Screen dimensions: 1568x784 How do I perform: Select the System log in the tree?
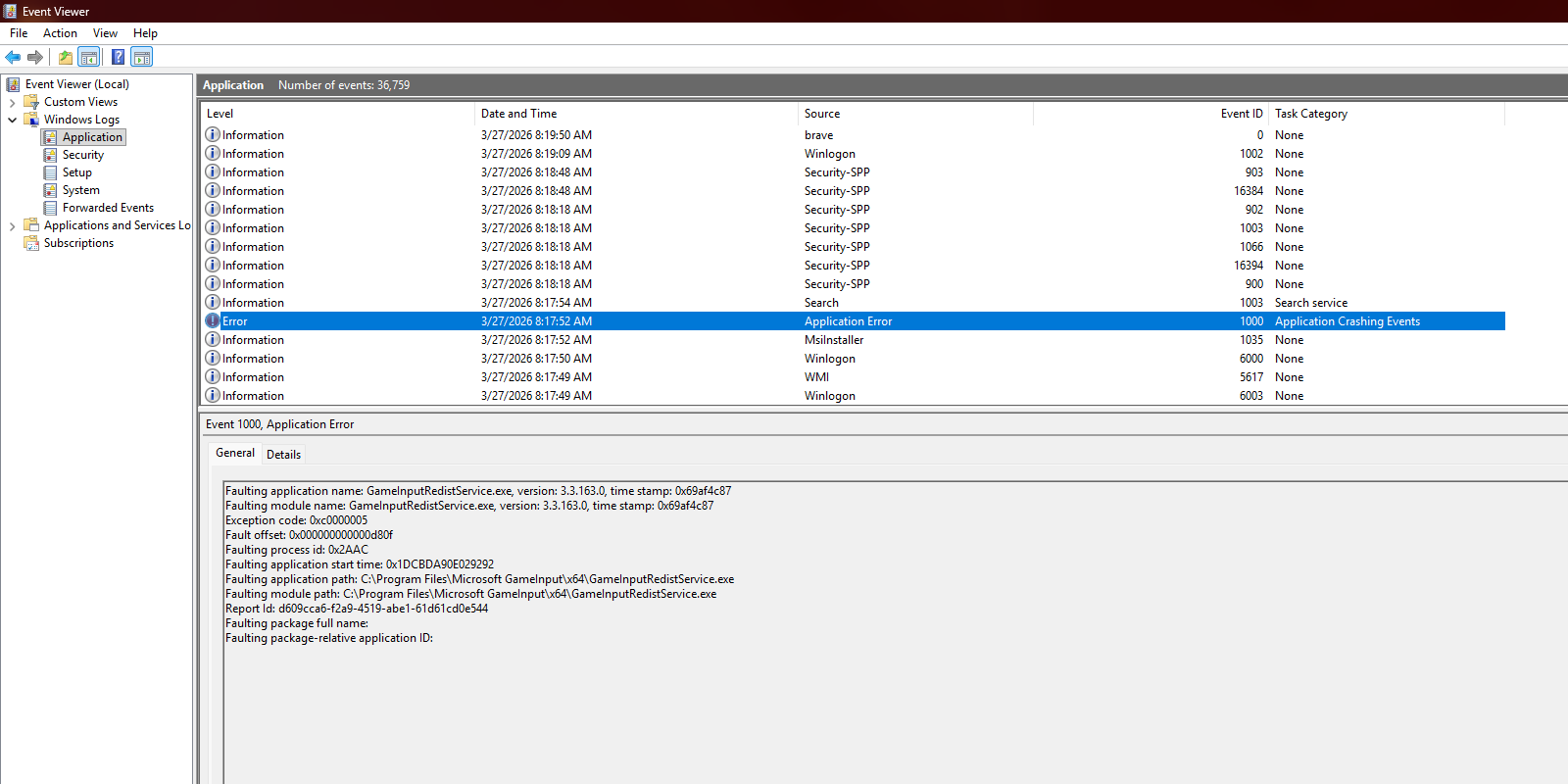point(81,190)
